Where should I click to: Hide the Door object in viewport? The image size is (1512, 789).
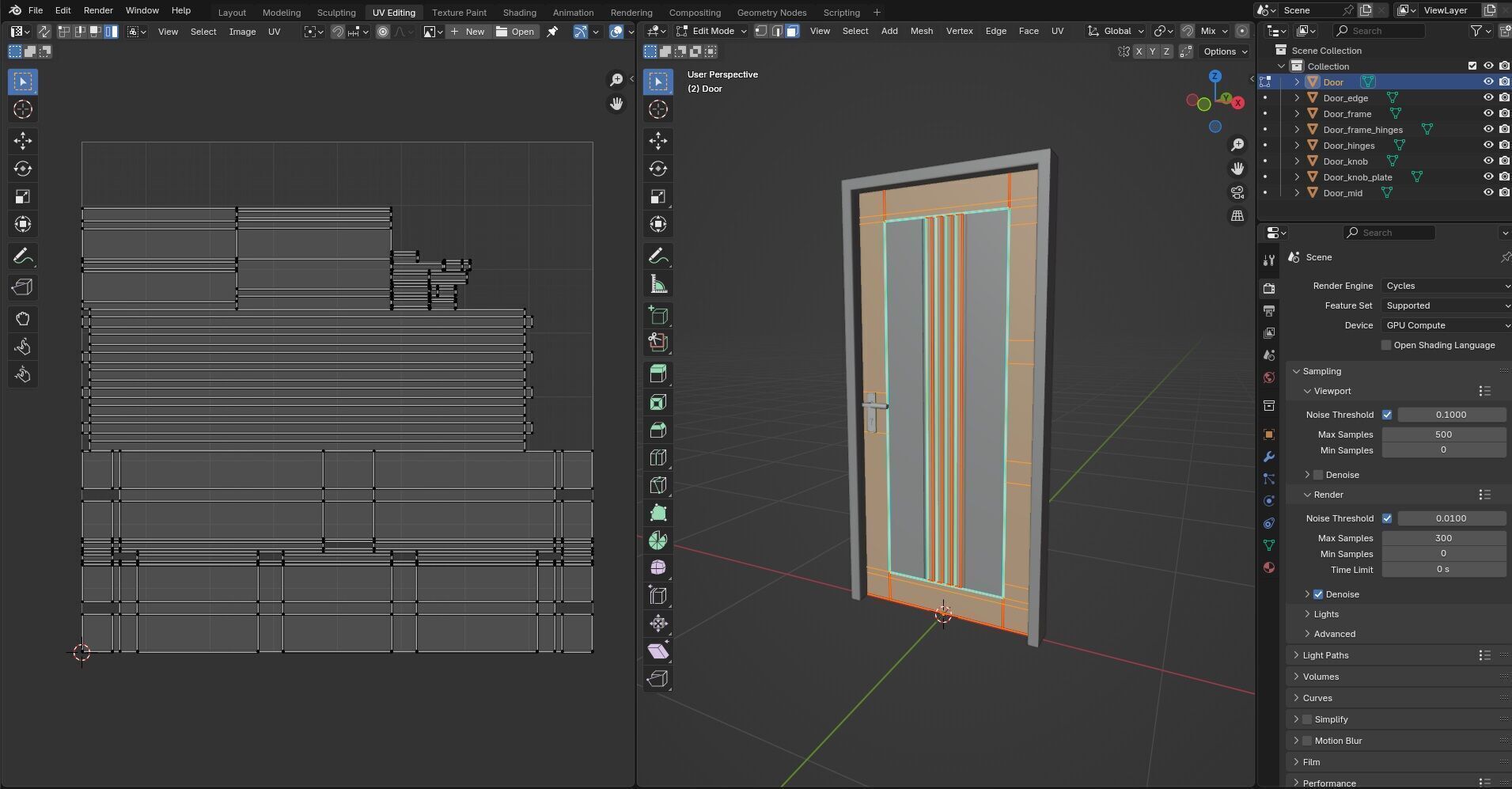tap(1487, 82)
